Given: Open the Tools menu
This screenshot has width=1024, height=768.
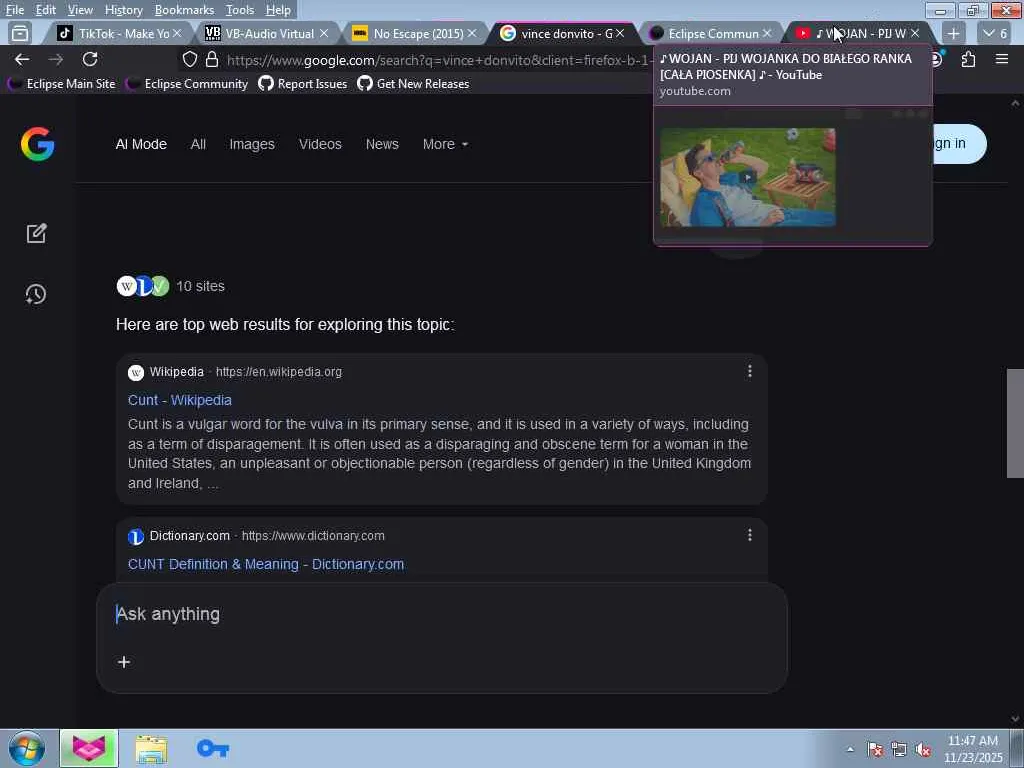Looking at the screenshot, I should [x=240, y=10].
